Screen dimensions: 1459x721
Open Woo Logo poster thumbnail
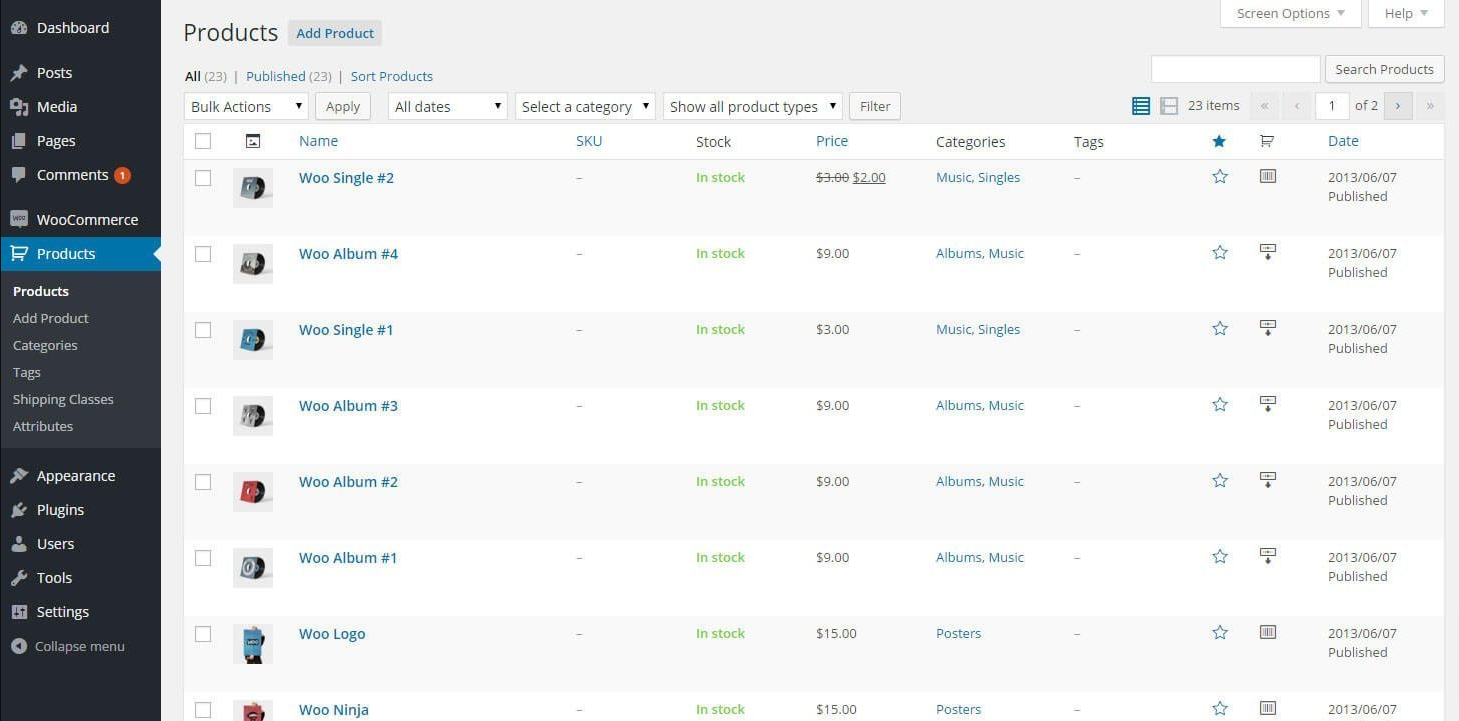(252, 644)
